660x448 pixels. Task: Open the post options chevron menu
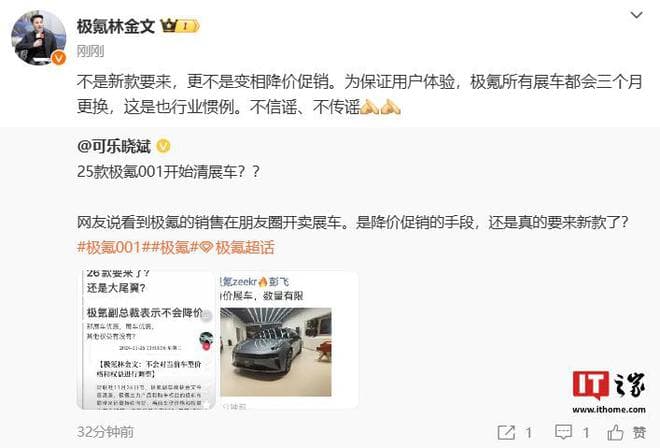point(636,16)
